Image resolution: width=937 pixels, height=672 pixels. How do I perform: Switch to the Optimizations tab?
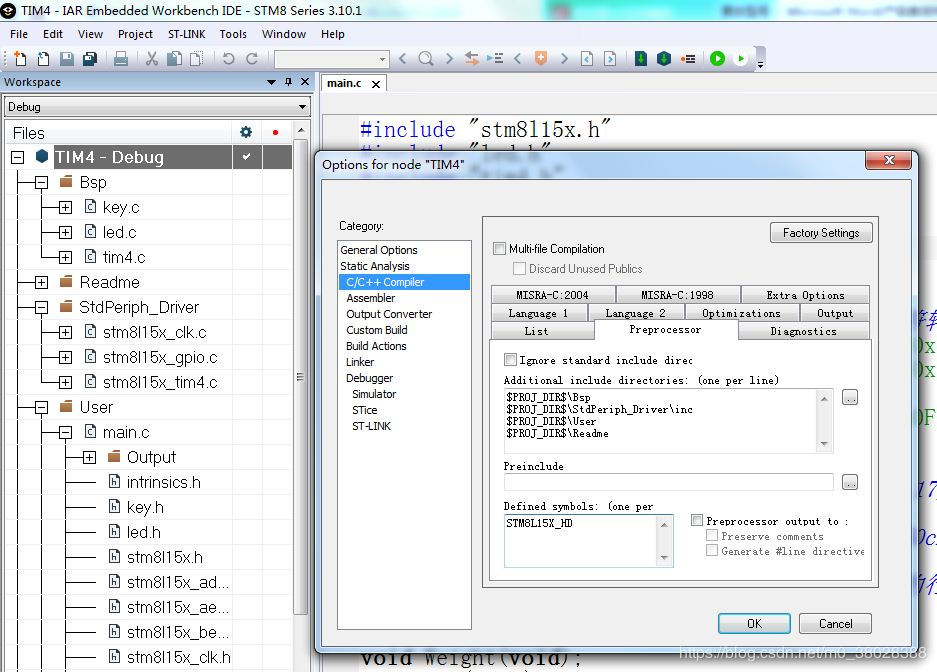(740, 313)
